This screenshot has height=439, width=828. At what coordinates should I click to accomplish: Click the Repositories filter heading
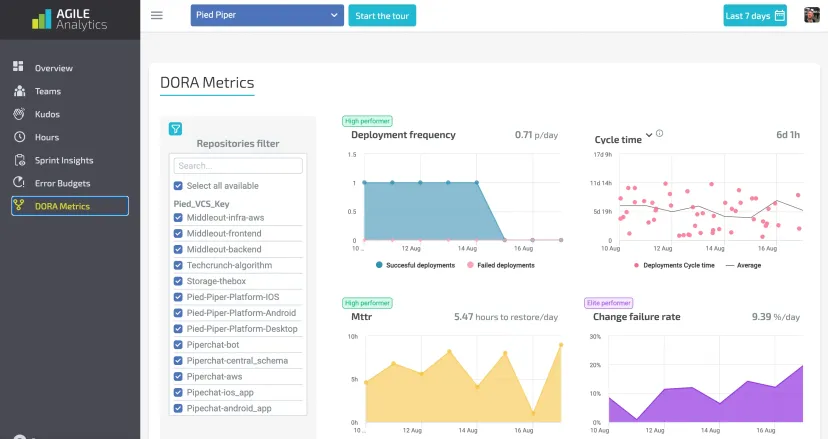coord(238,144)
